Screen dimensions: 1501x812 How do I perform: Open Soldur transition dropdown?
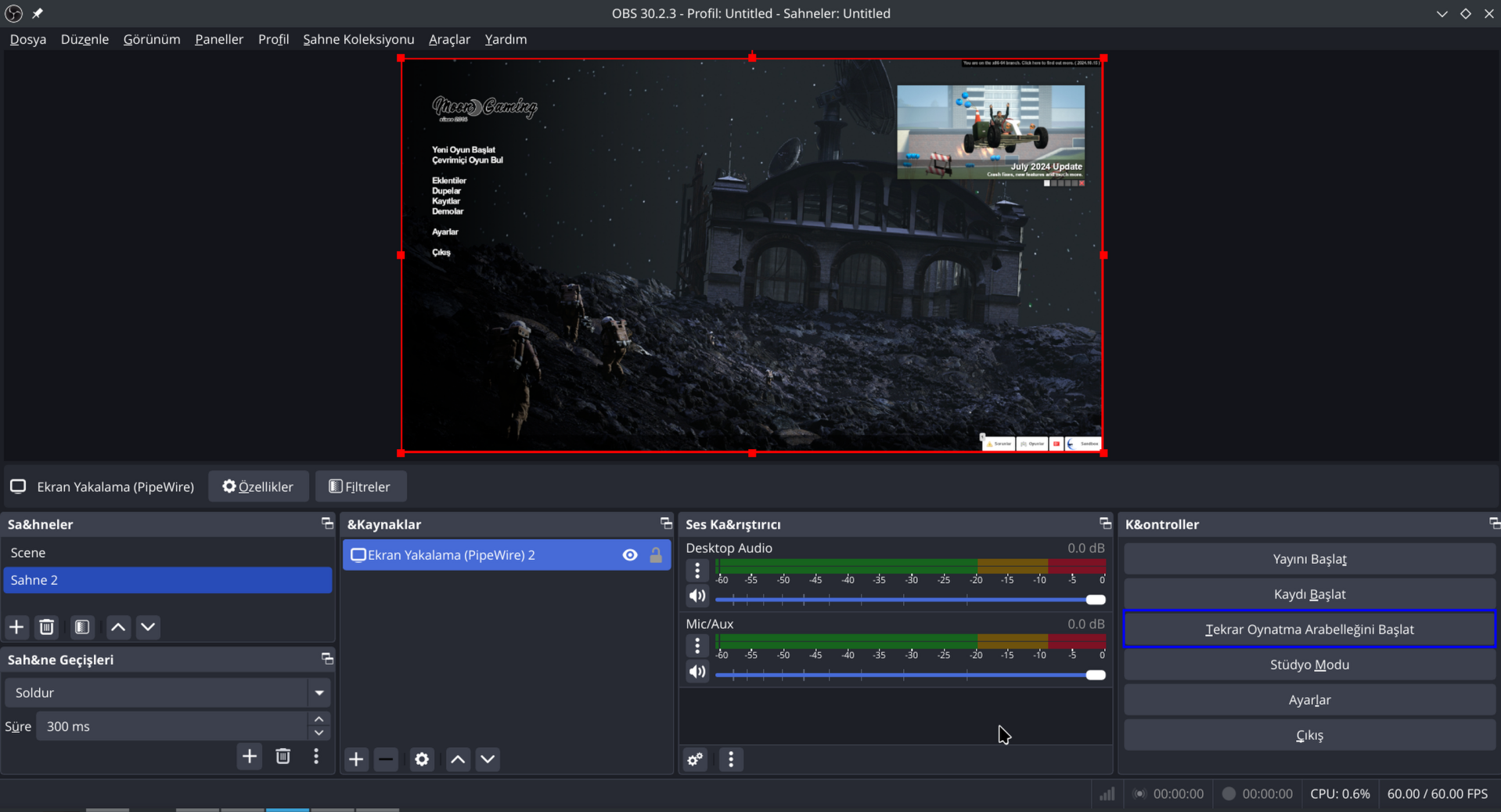pos(167,692)
